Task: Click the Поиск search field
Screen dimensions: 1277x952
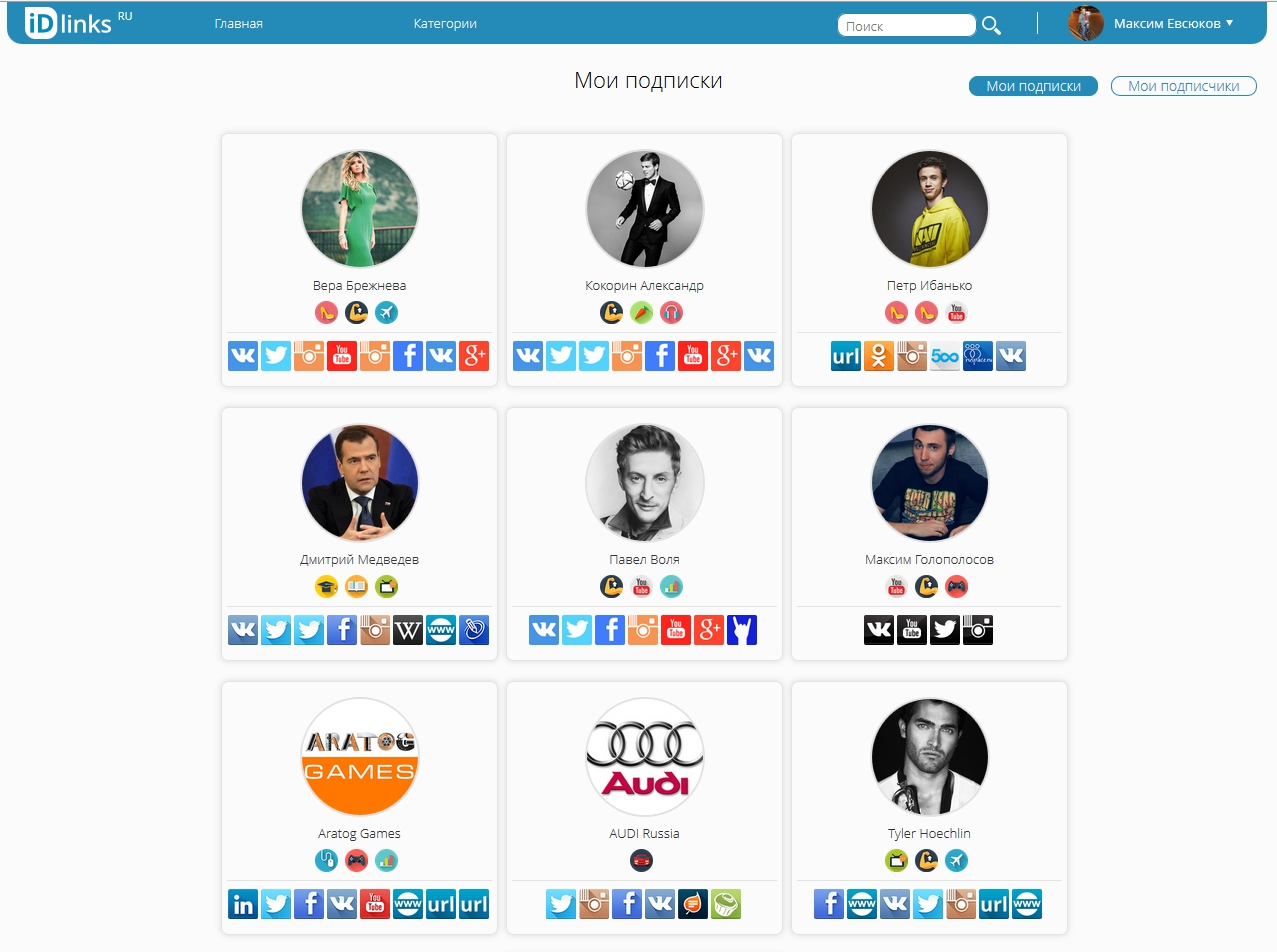Action: pyautogui.click(x=907, y=26)
